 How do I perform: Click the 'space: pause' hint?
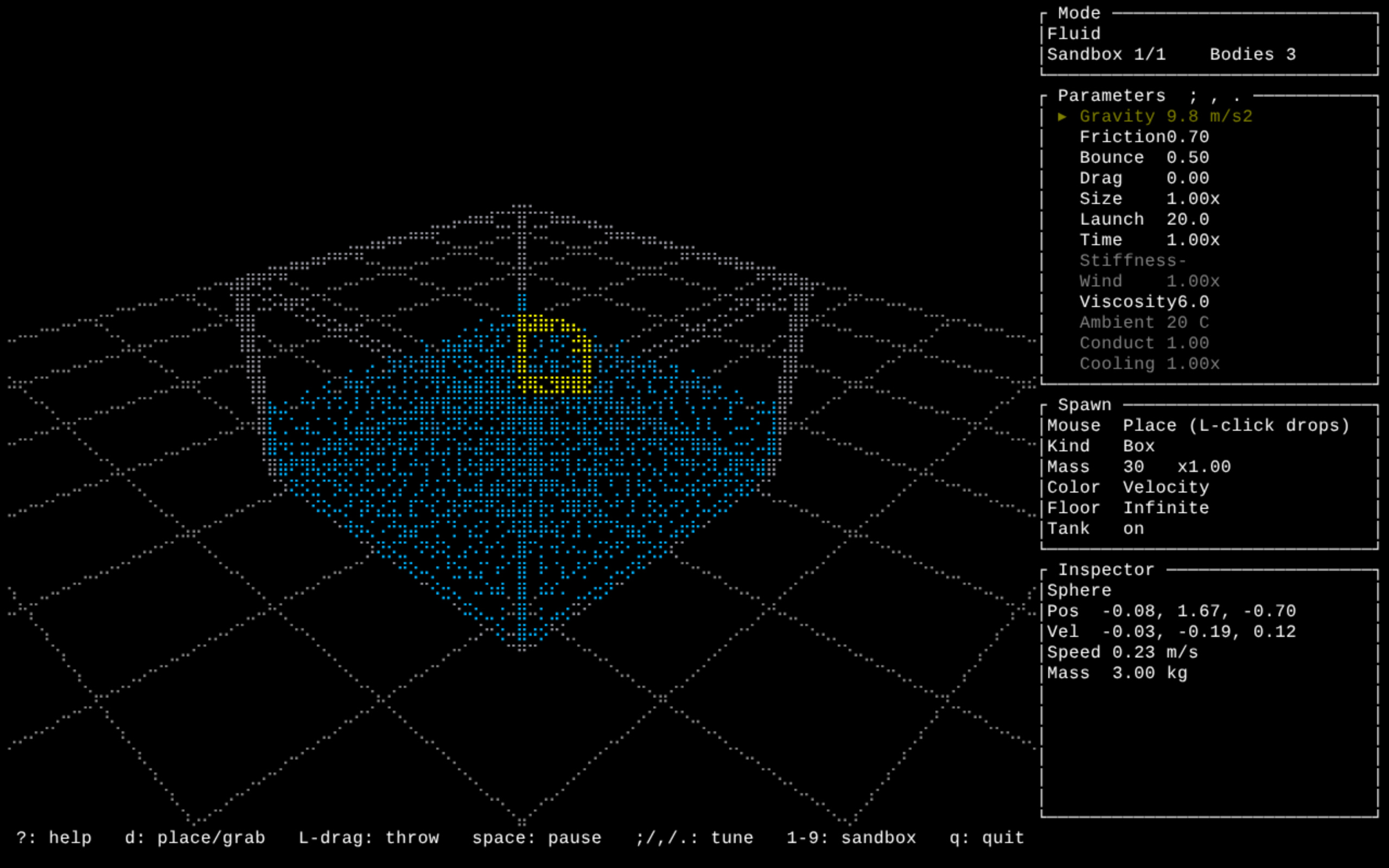point(537,838)
